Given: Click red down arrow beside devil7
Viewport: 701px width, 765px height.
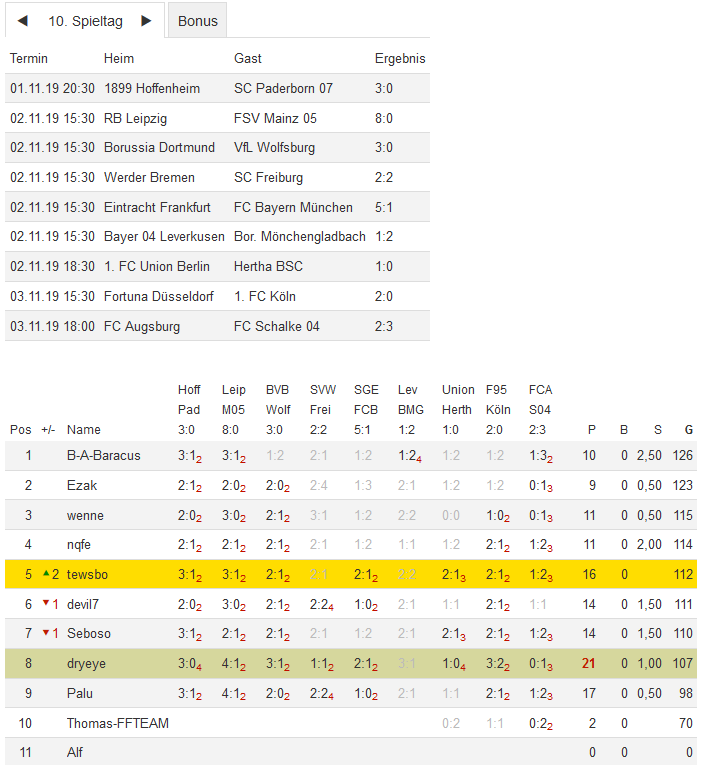Looking at the screenshot, I should click(45, 604).
